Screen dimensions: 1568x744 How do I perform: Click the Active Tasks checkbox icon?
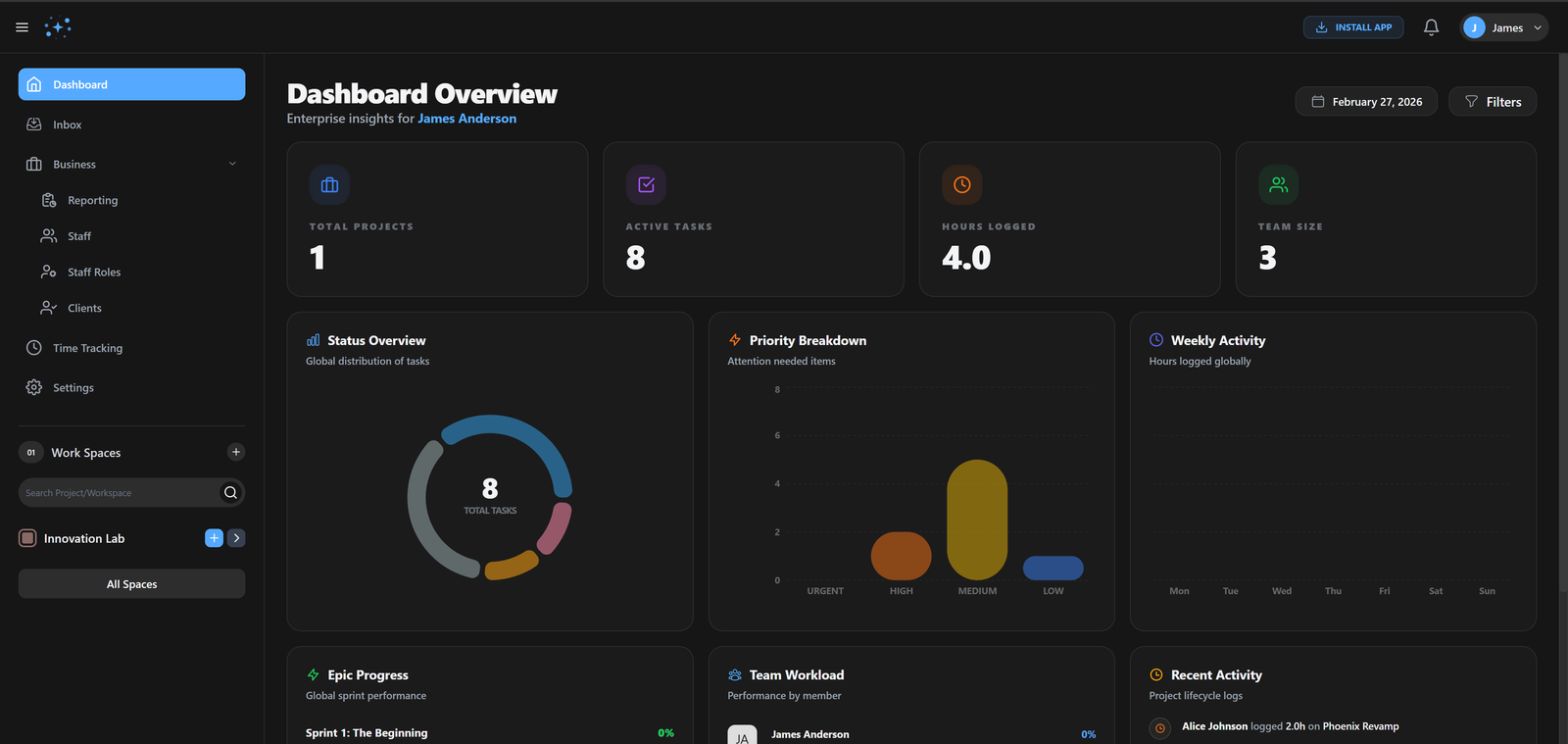click(x=646, y=185)
